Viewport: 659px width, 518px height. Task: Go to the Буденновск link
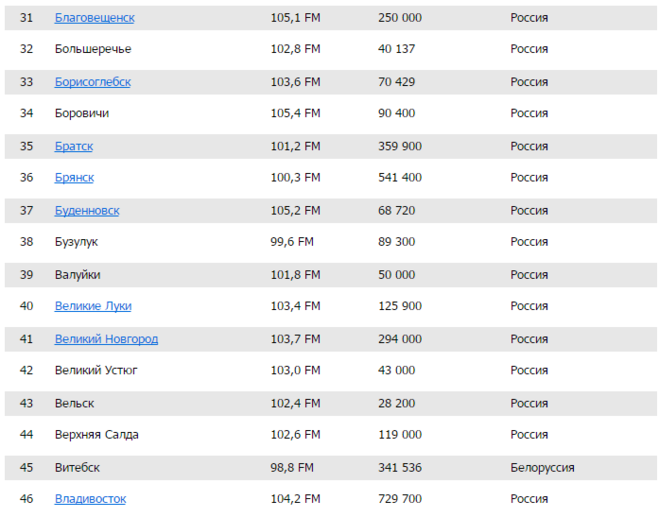click(87, 210)
